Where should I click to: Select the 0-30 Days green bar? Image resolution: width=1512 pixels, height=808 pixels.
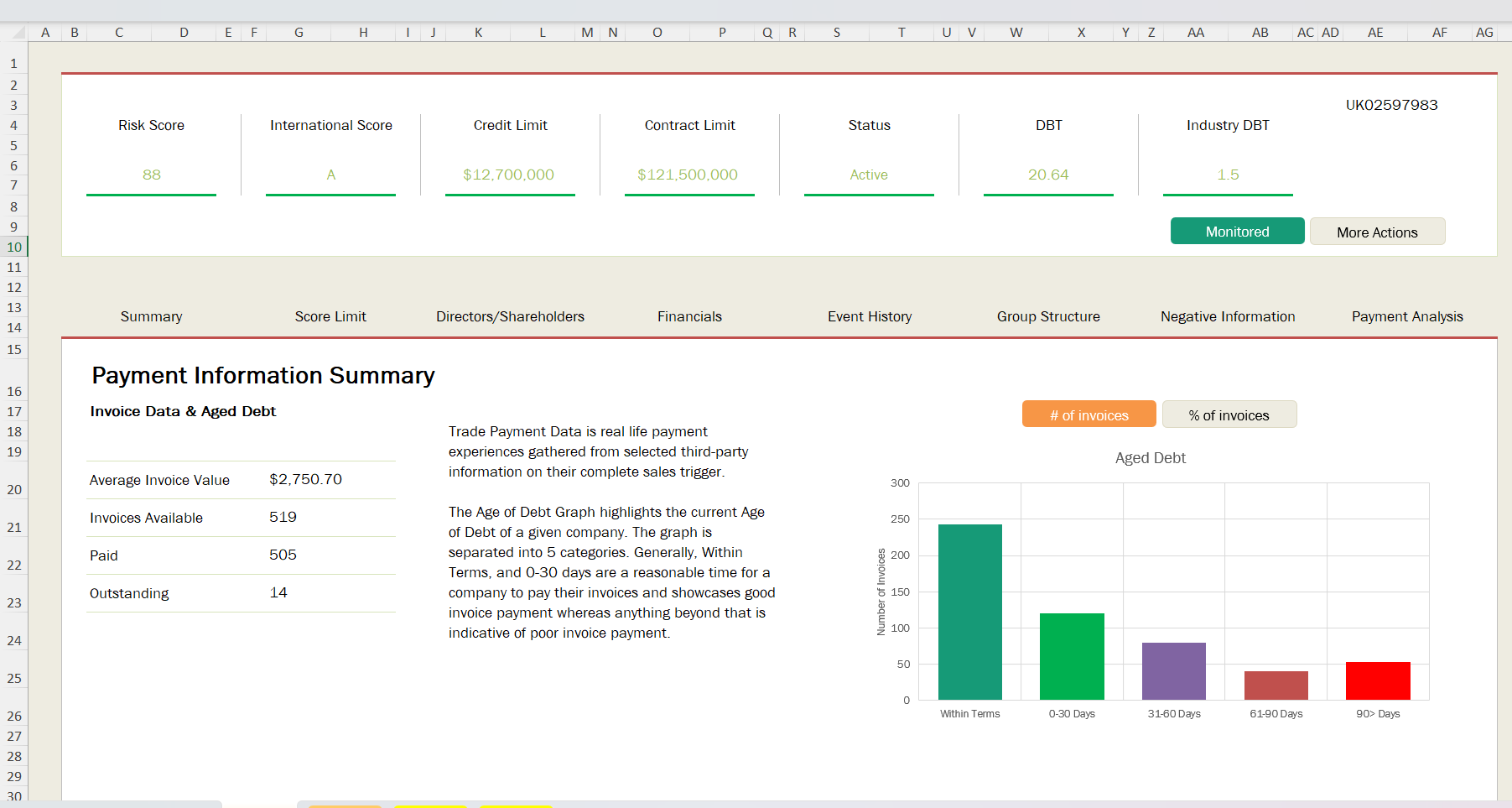pos(1072,656)
